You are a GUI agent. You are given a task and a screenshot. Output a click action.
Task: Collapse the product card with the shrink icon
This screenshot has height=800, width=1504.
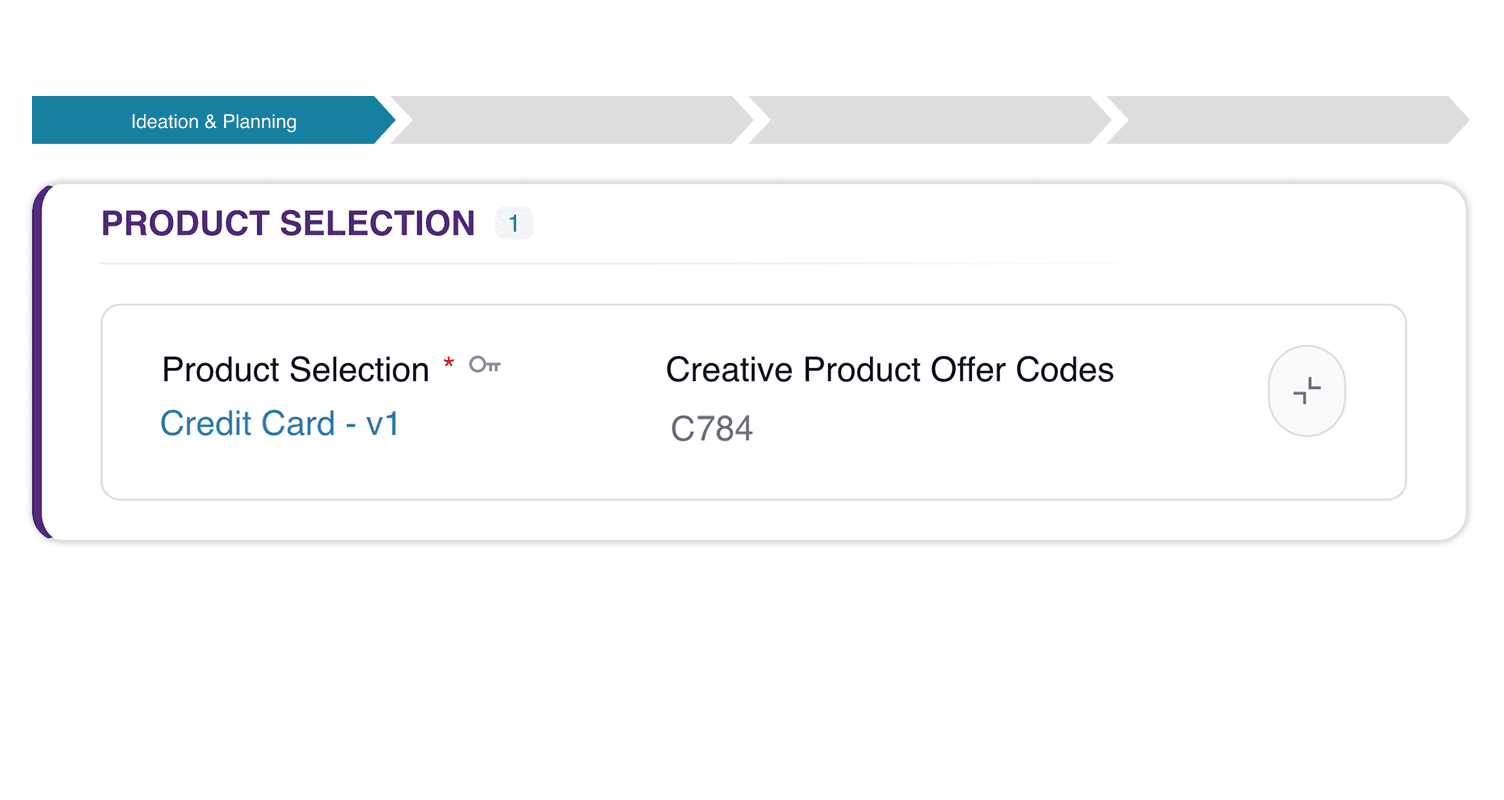pos(1306,391)
